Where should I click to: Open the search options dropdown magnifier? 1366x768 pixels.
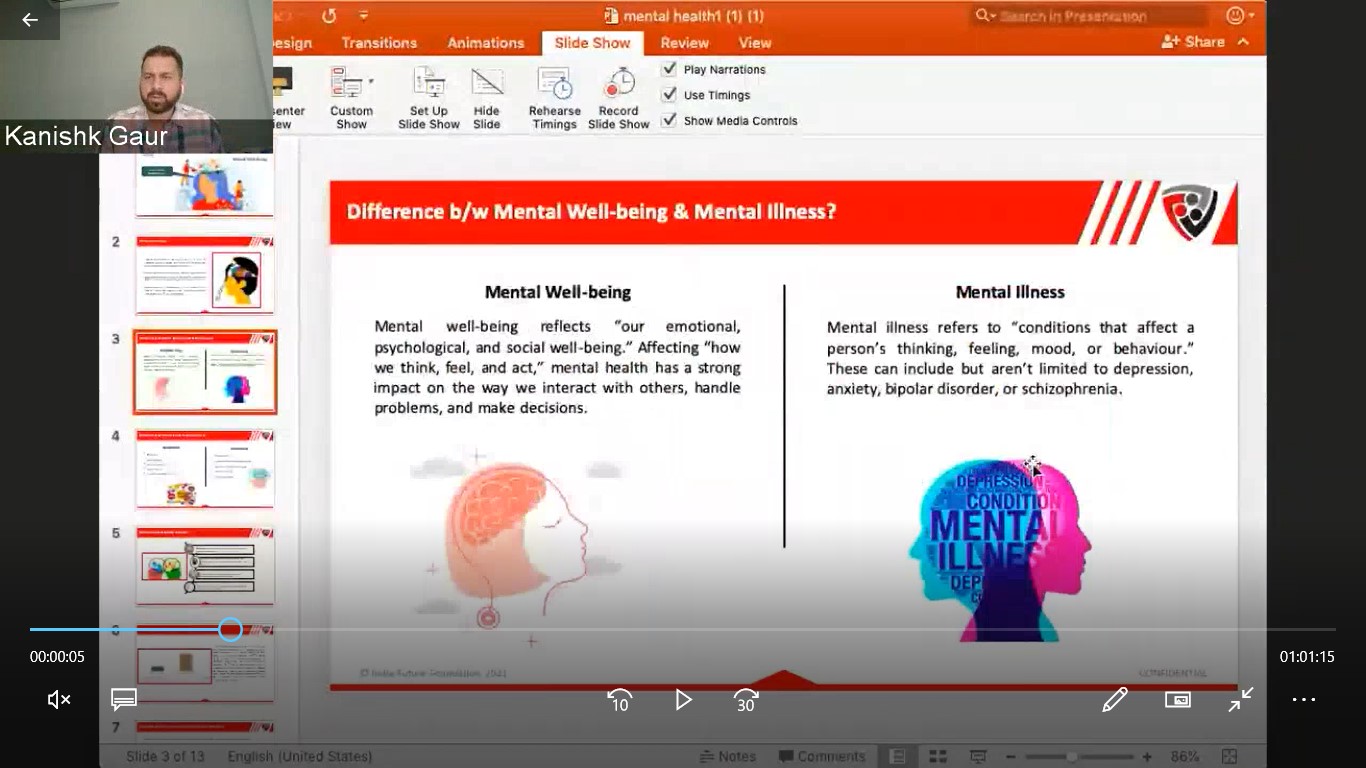[984, 15]
